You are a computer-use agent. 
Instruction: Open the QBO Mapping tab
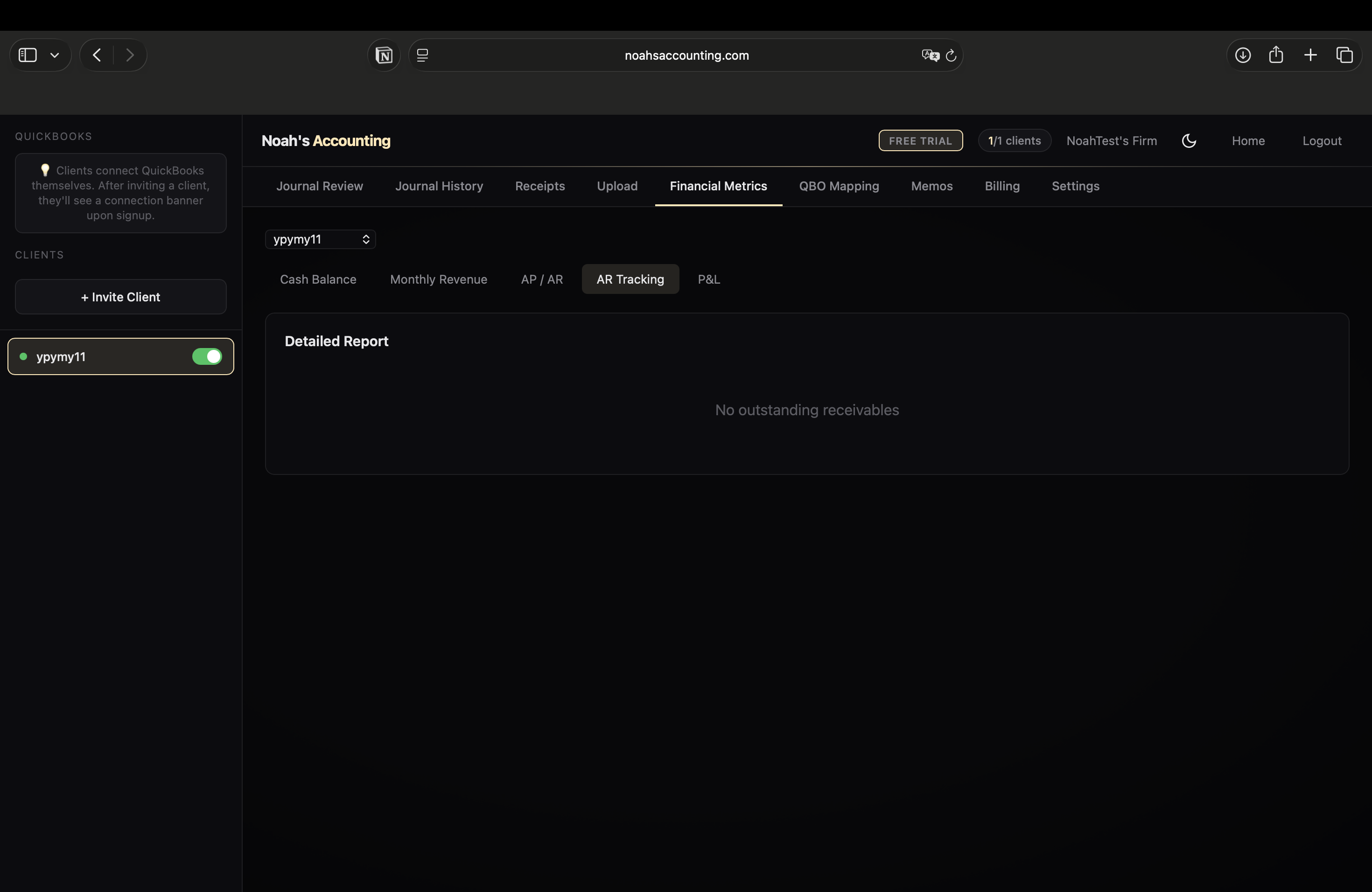[839, 186]
